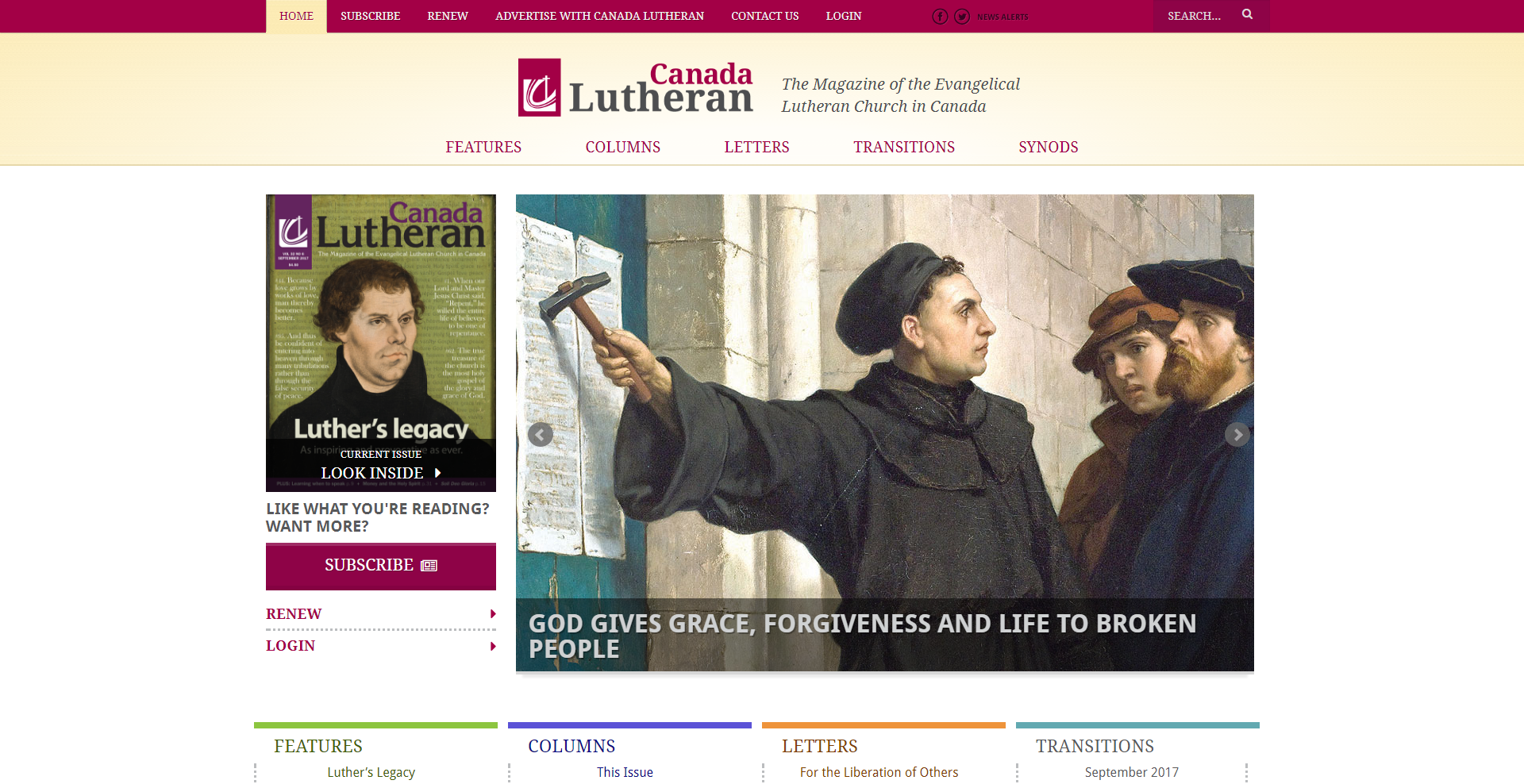Click the Search input field
Screen dimensions: 1524x784
1195,16
